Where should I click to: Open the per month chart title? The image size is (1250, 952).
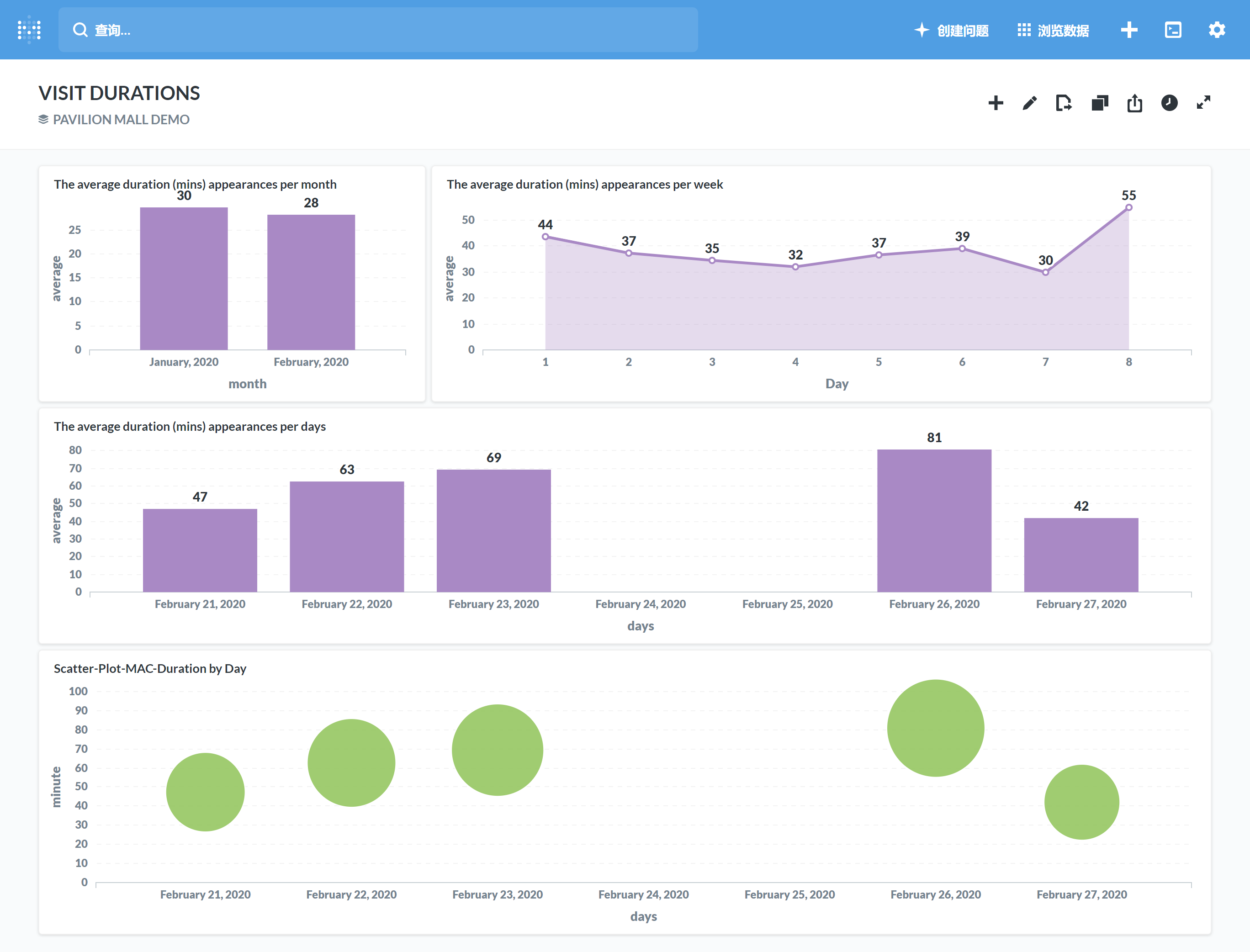(195, 184)
